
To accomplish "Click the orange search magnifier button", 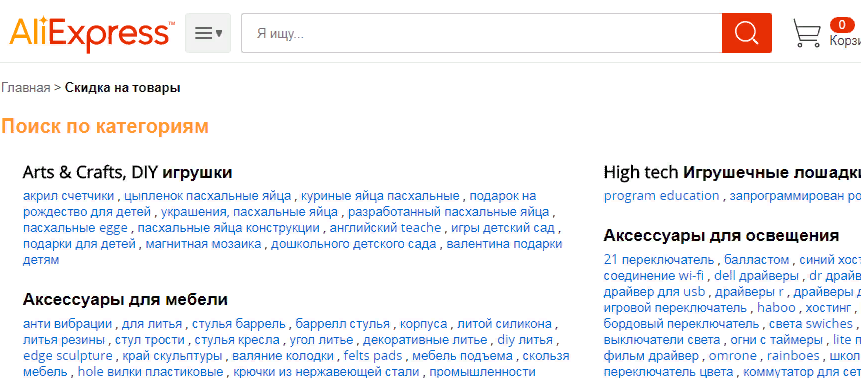I will [747, 34].
